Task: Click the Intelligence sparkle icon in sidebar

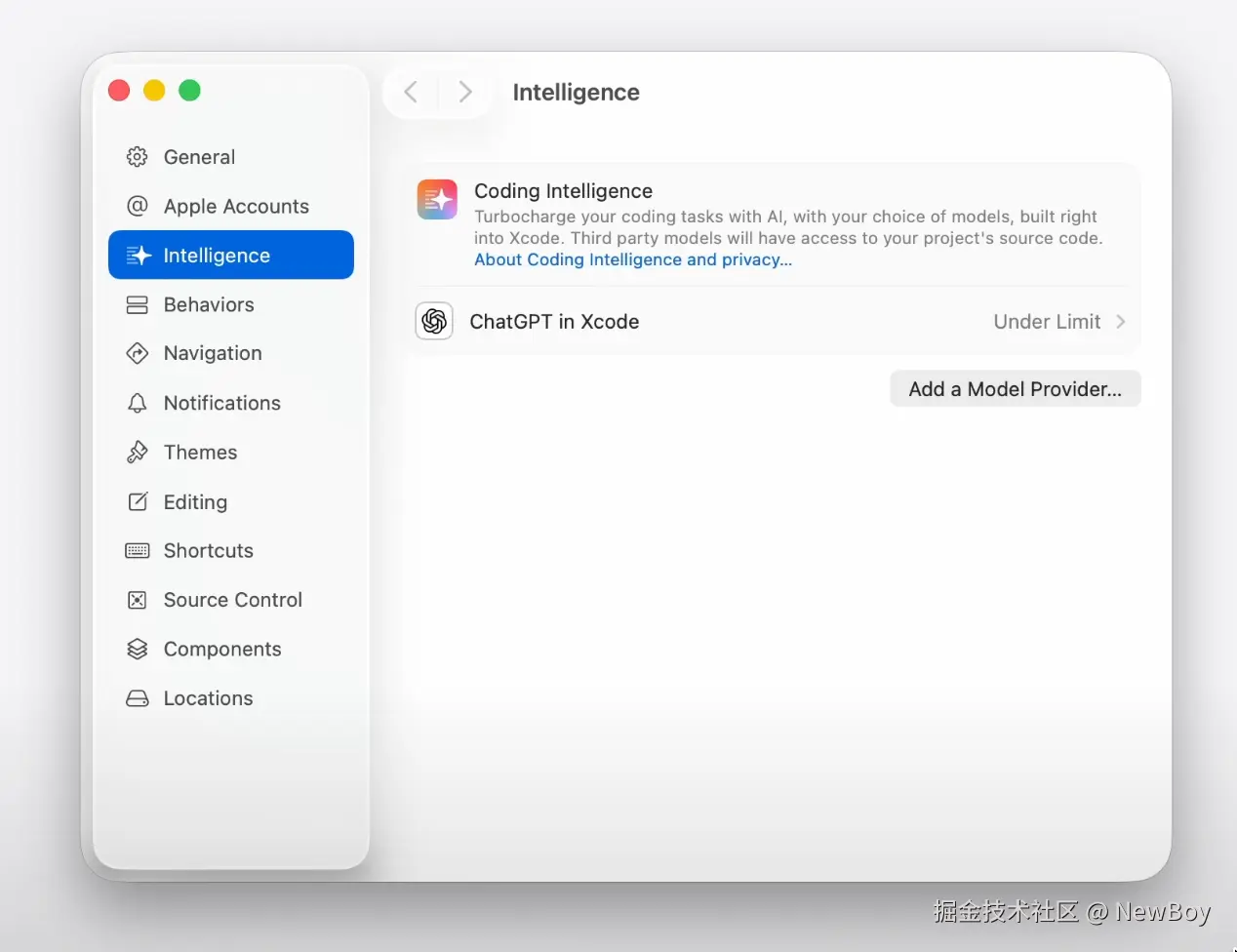Action: tap(138, 256)
